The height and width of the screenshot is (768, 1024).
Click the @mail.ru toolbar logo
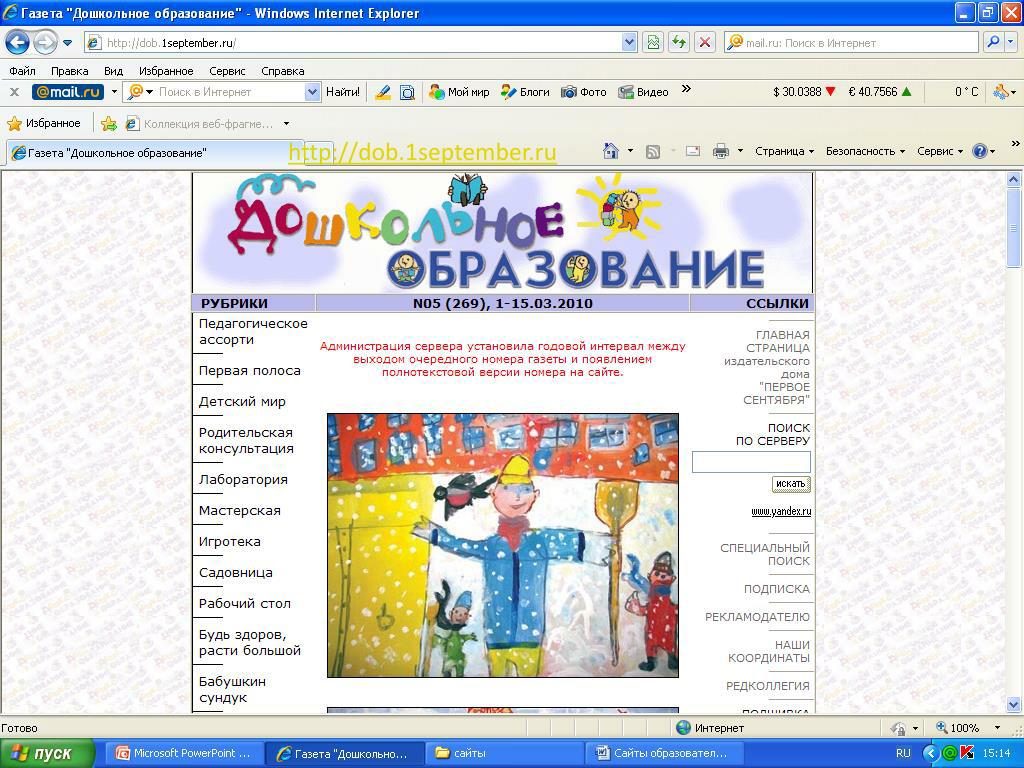point(68,92)
